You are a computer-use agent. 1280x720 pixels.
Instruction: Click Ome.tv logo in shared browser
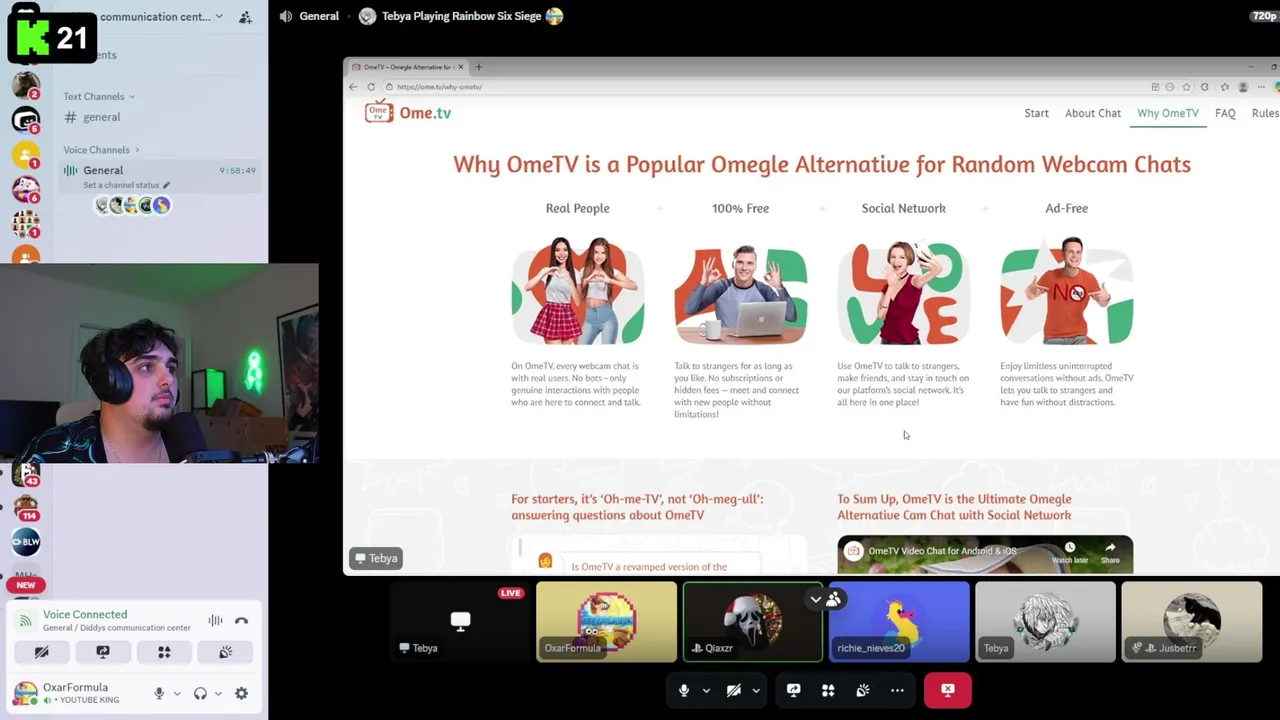pos(408,112)
